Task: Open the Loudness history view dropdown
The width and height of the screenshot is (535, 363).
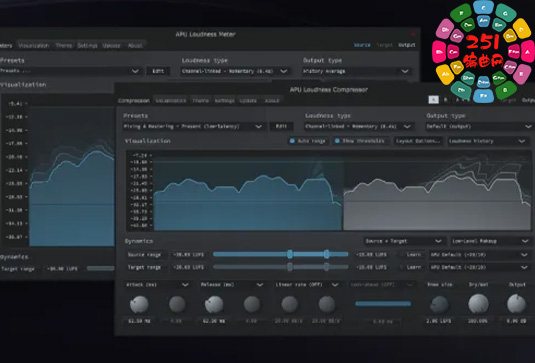Action: [x=487, y=141]
